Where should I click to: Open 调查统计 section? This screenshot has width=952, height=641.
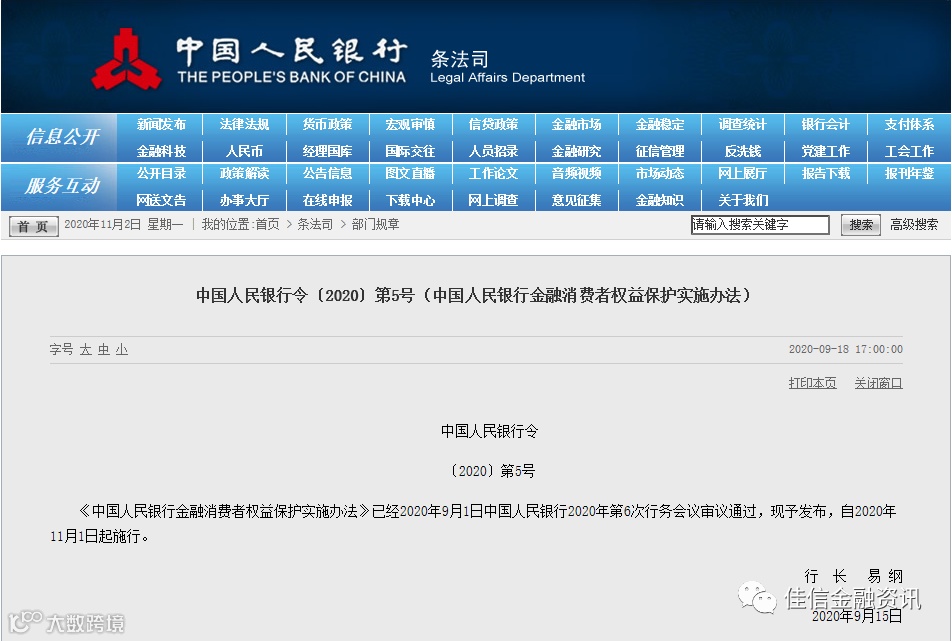pyautogui.click(x=743, y=124)
